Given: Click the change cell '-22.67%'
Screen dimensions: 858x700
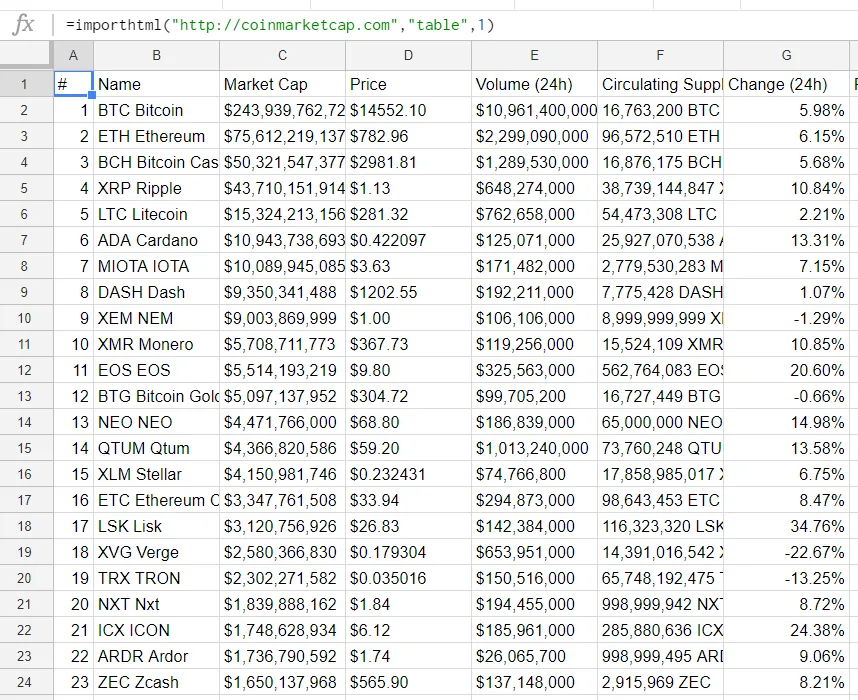Looking at the screenshot, I should tap(786, 552).
